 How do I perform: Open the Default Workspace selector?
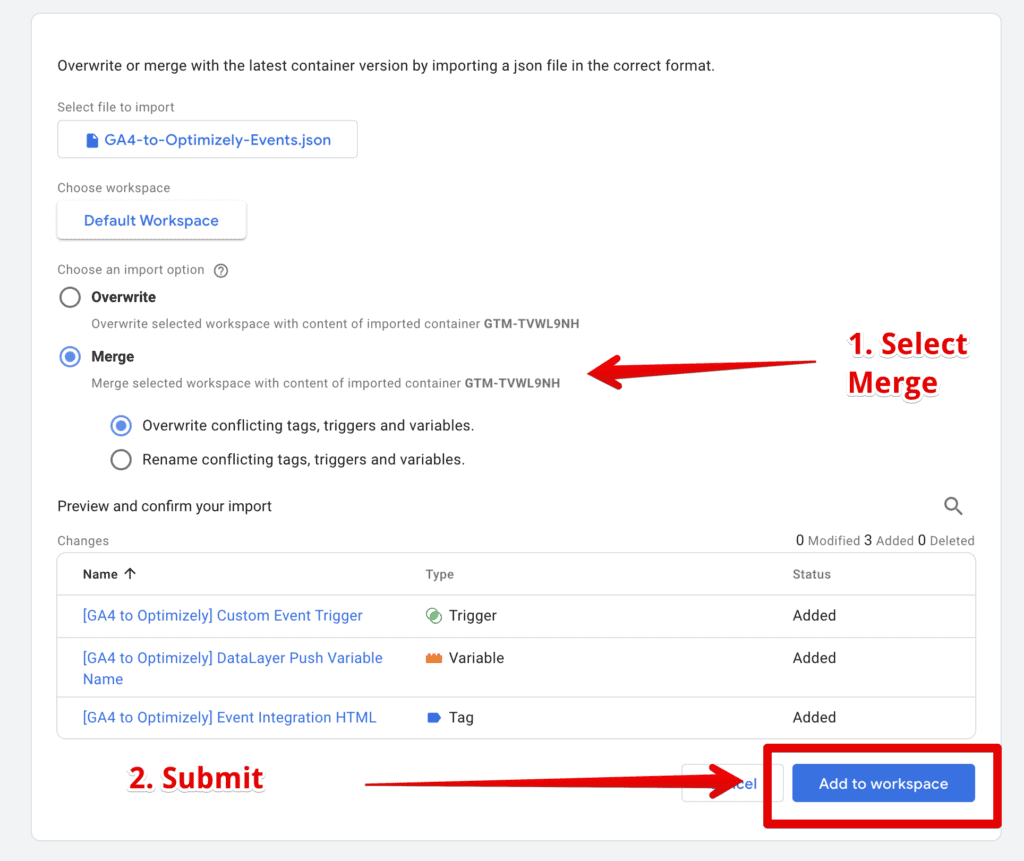(x=151, y=220)
